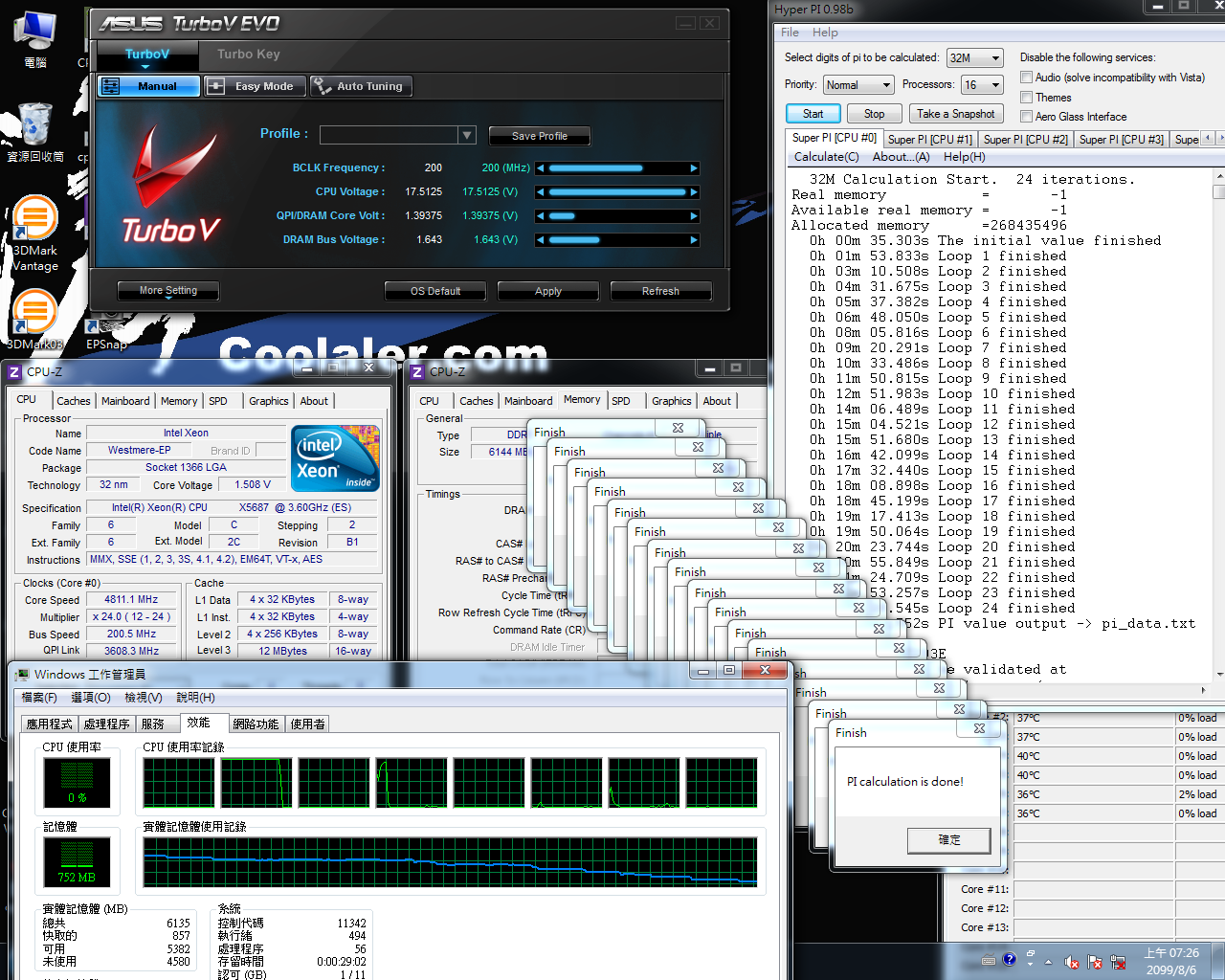Viewport: 1225px width, 980px height.
Task: Increase BCLK Frequency with right slider arrow
Action: click(694, 168)
